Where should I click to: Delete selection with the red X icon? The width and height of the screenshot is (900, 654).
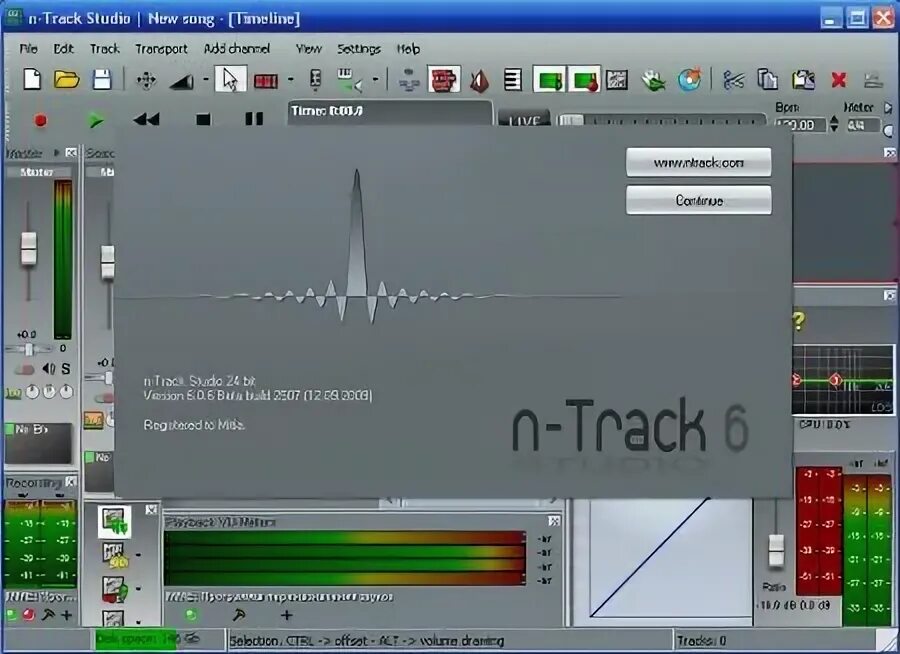click(839, 80)
